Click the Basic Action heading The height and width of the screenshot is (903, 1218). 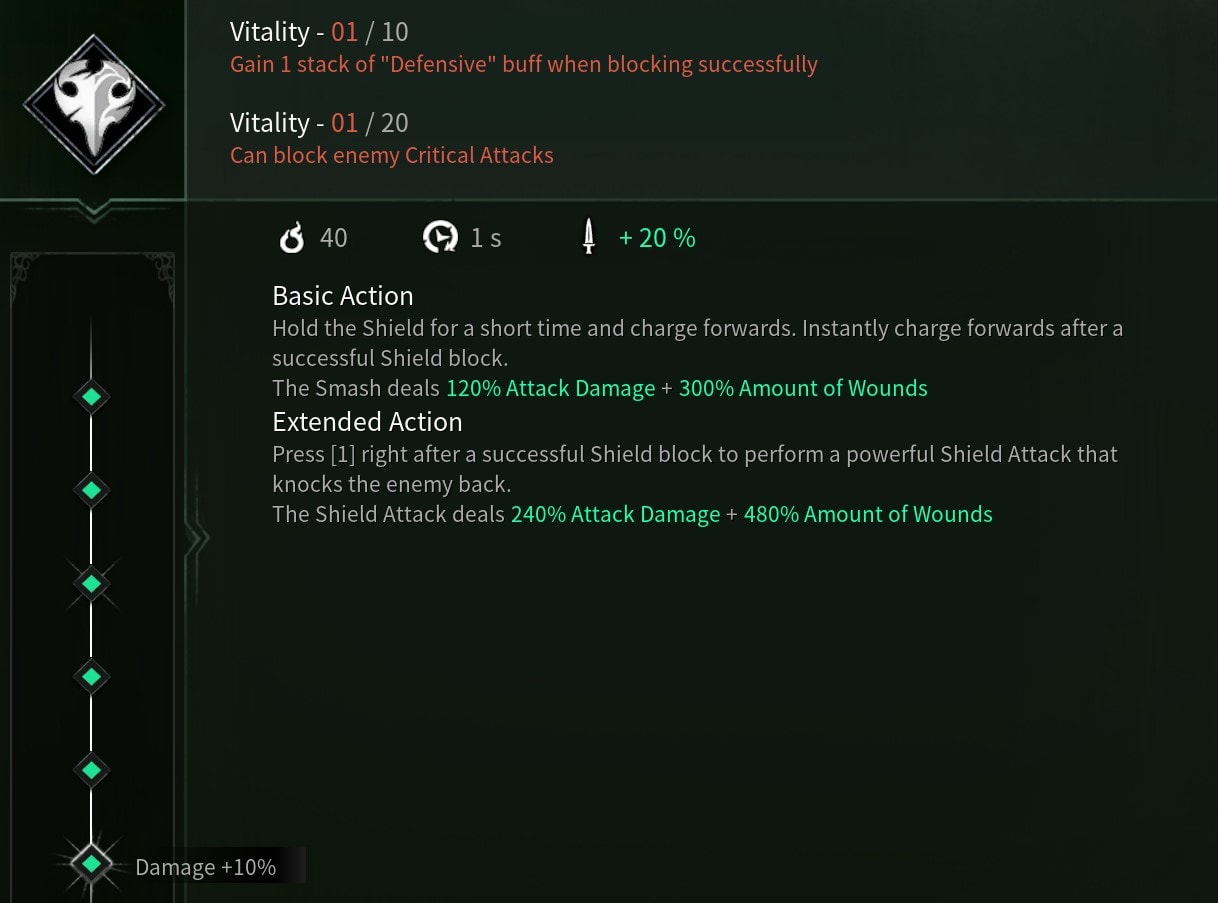click(x=343, y=296)
